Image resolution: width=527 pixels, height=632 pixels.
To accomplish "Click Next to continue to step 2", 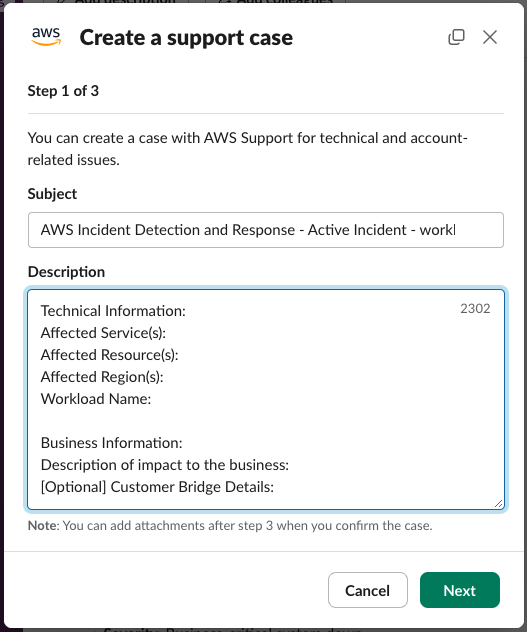I will pyautogui.click(x=460, y=590).
